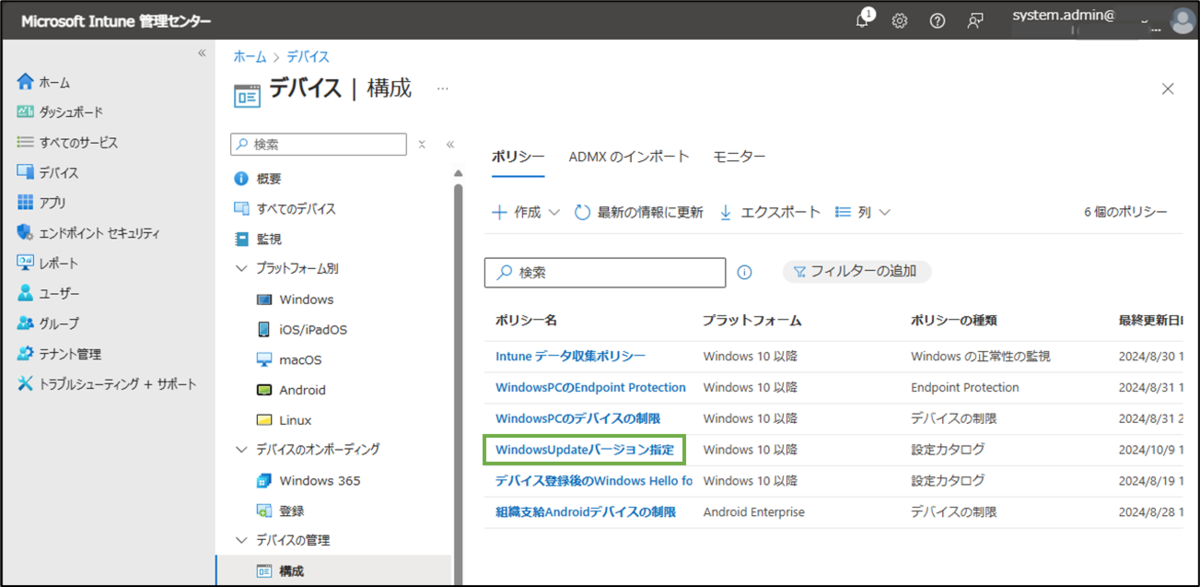
Task: Sort by ポリシーの種類 column header
Action: [x=954, y=320]
